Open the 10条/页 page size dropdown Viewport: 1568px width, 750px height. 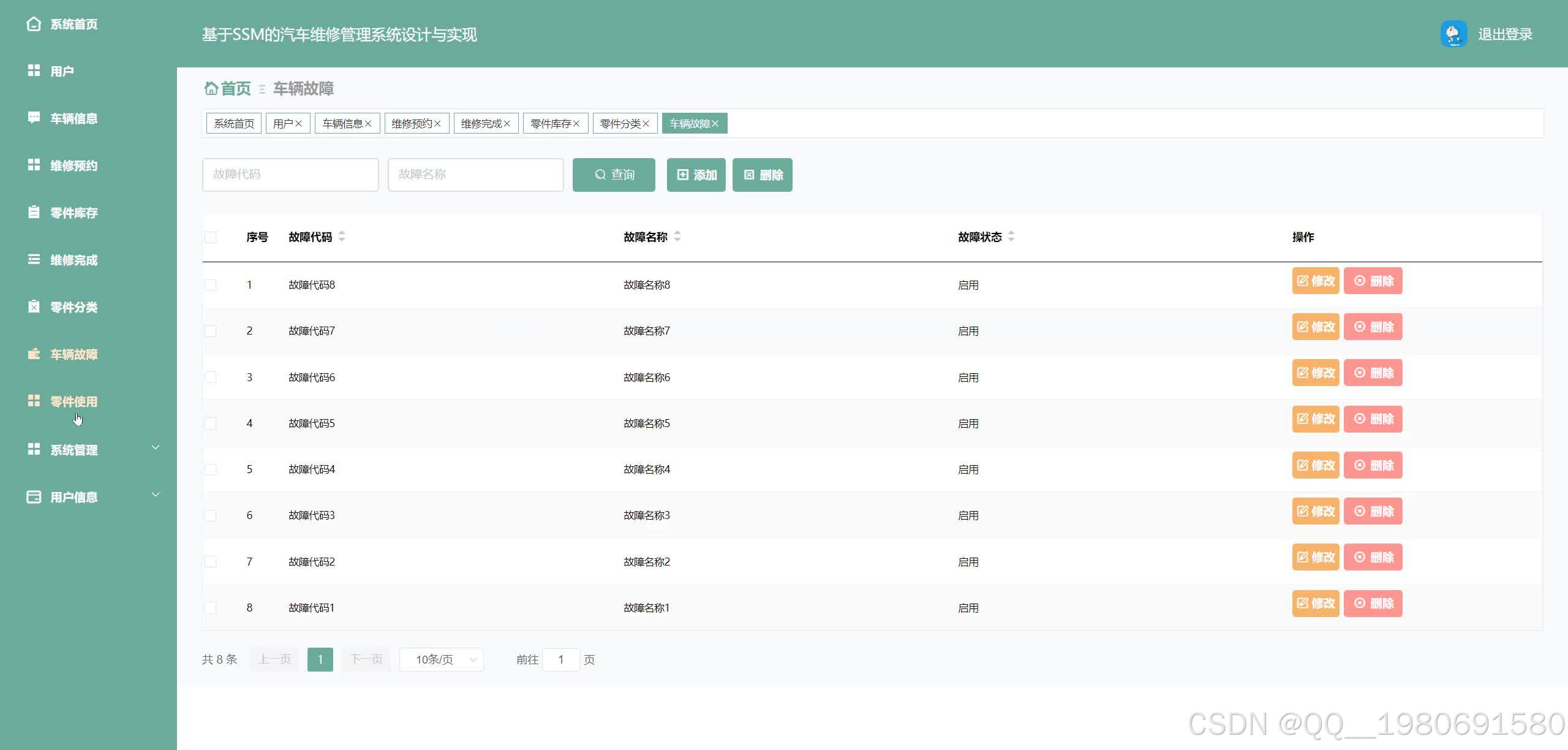pos(440,659)
